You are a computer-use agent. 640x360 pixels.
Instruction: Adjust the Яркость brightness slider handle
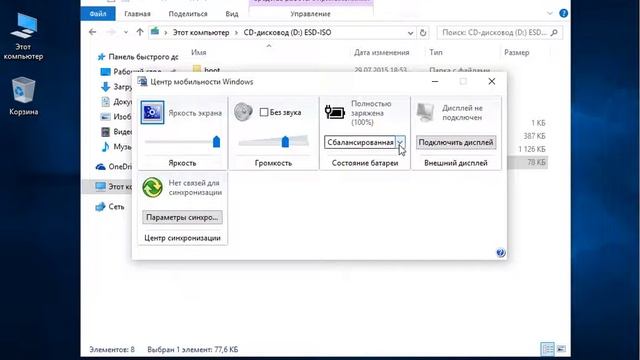(x=216, y=142)
